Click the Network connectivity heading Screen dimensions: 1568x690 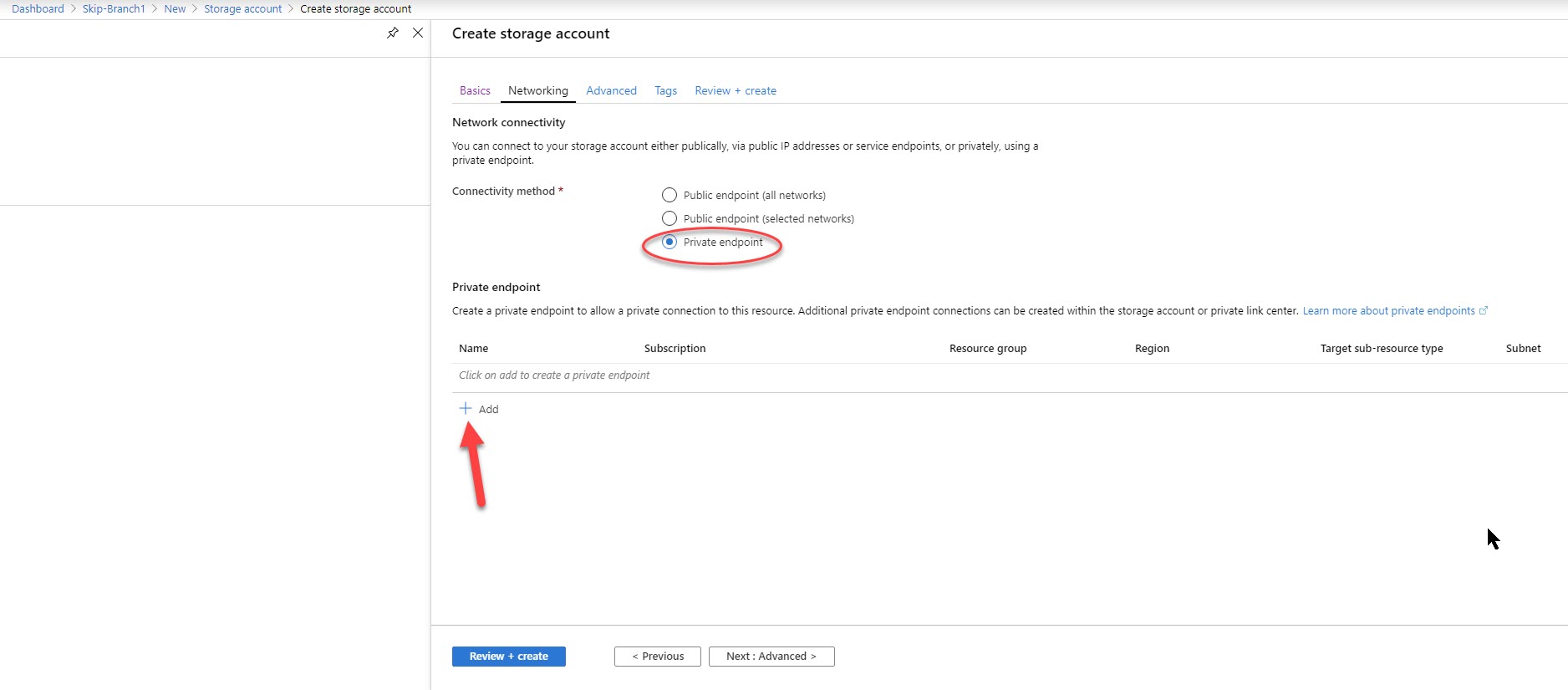click(x=509, y=122)
